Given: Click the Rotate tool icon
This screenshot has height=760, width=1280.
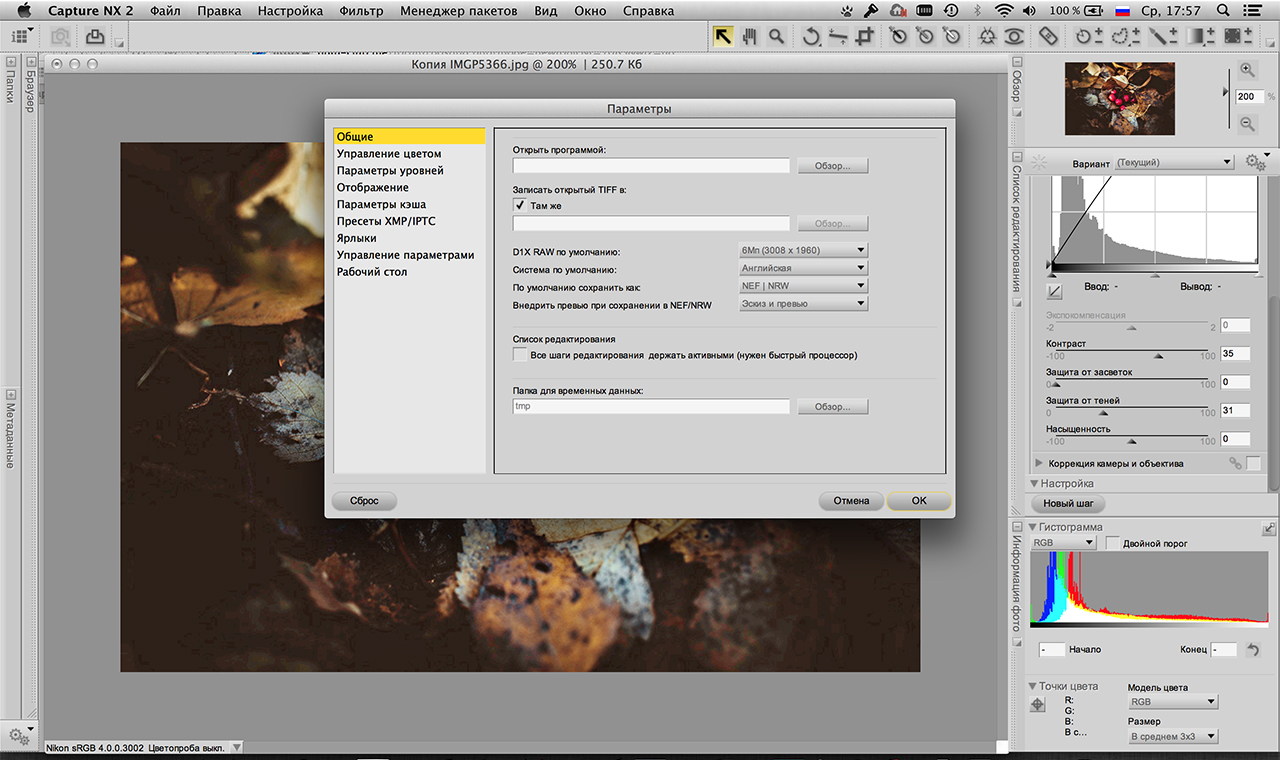Looking at the screenshot, I should pyautogui.click(x=812, y=36).
